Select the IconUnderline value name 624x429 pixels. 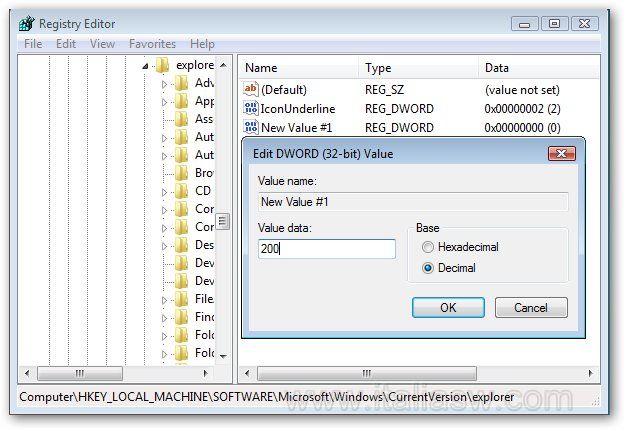coord(298,109)
